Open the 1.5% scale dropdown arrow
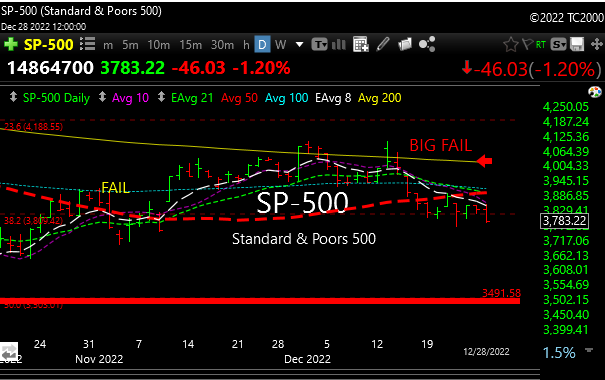This screenshot has height=380, width=605. click(589, 350)
